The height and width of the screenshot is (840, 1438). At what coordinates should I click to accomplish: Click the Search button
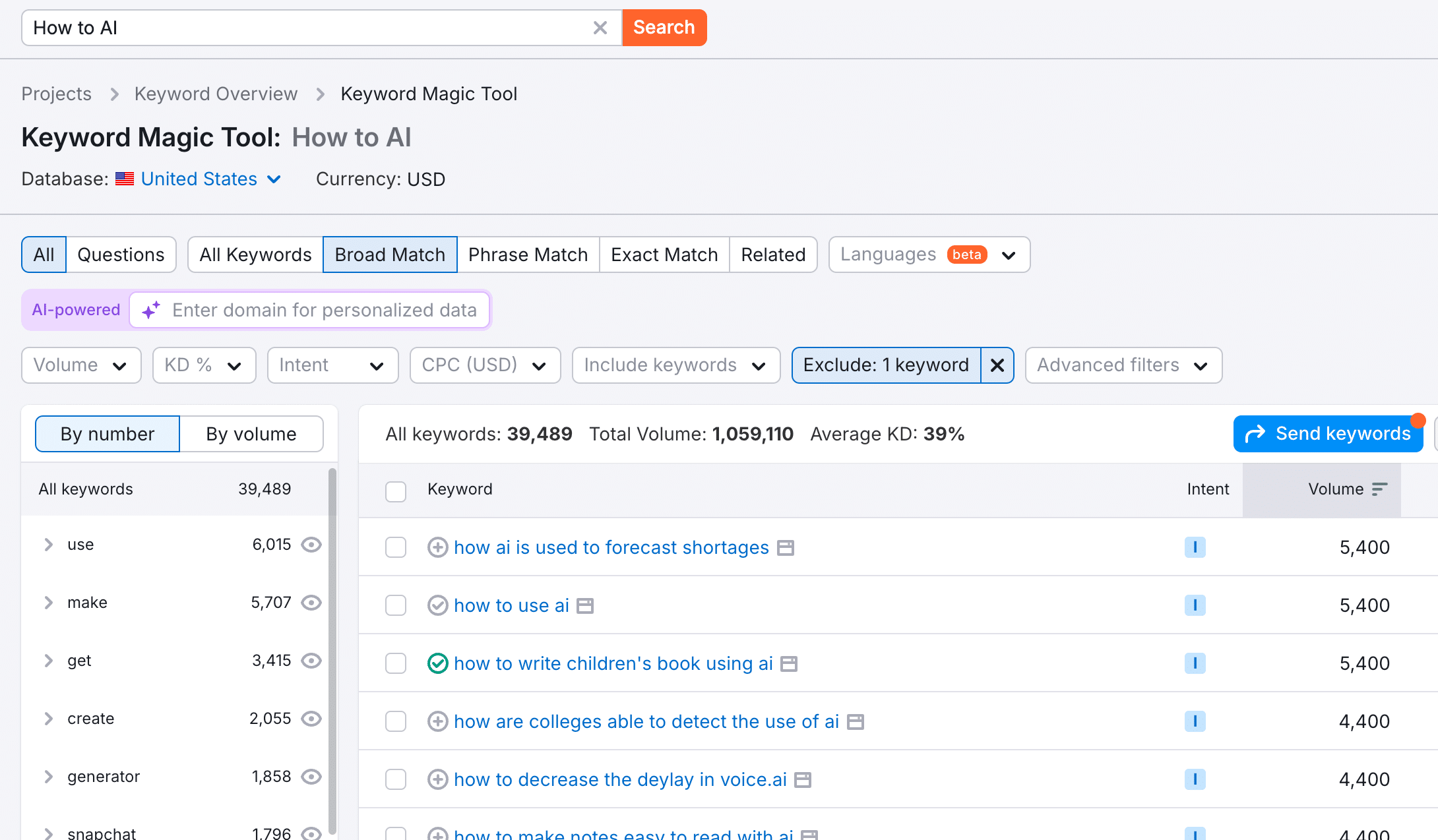[664, 27]
